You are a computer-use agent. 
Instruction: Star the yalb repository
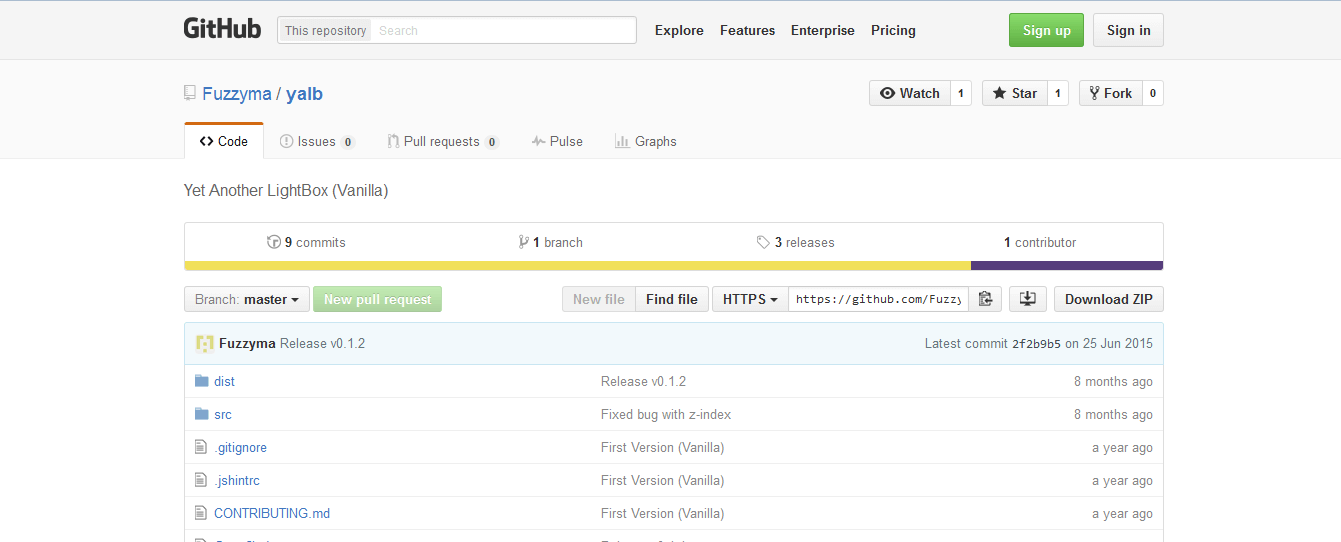(x=1015, y=93)
